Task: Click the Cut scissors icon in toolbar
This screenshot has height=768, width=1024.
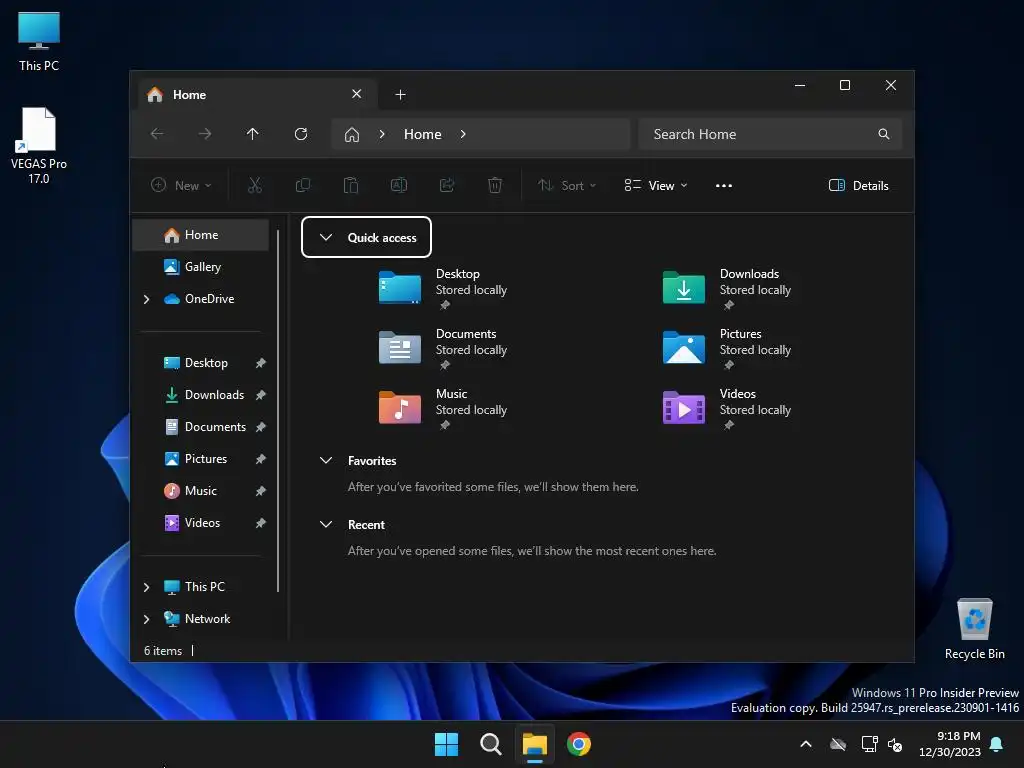Action: [x=255, y=185]
